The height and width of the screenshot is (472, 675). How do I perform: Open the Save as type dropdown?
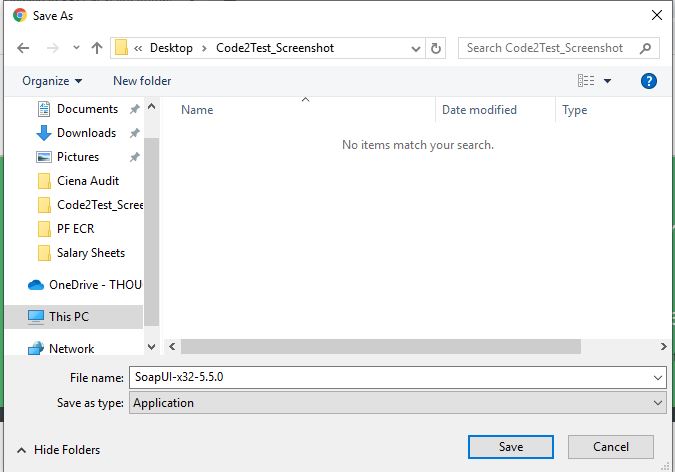398,403
